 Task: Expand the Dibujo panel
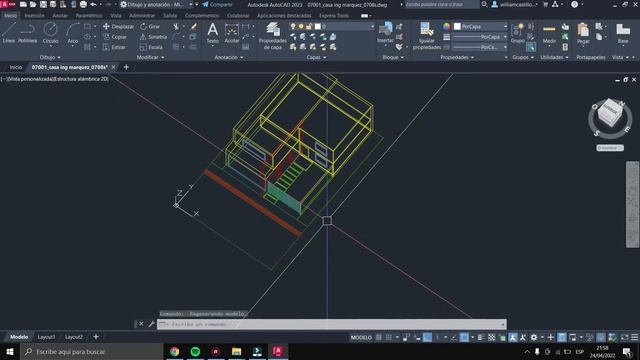[50, 58]
